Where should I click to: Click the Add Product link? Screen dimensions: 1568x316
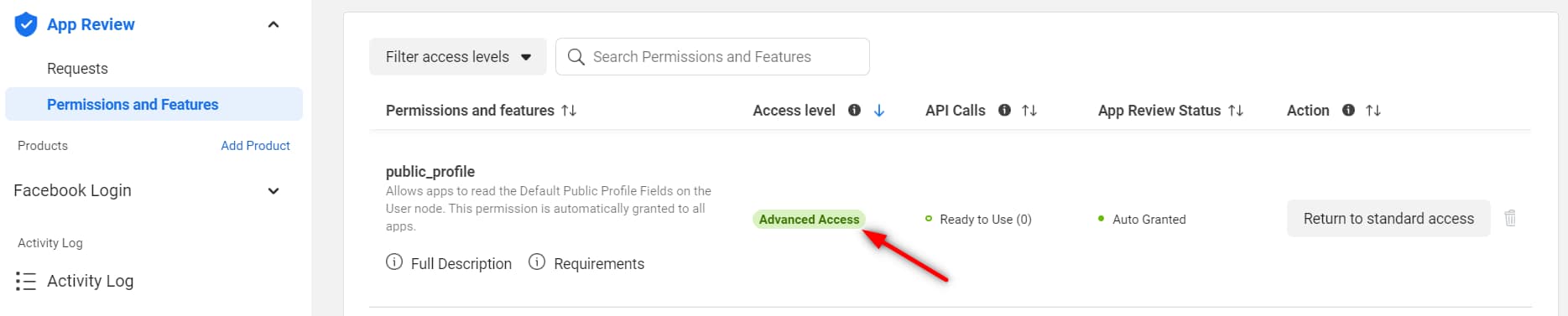point(255,146)
